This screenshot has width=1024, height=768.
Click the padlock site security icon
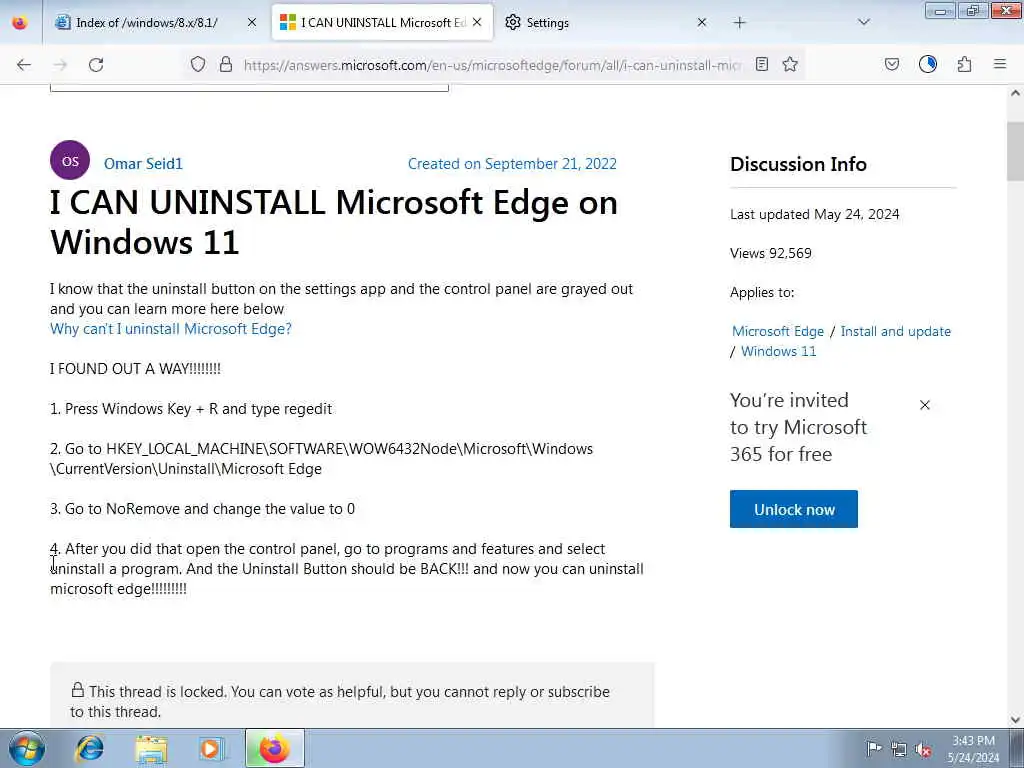[x=226, y=64]
